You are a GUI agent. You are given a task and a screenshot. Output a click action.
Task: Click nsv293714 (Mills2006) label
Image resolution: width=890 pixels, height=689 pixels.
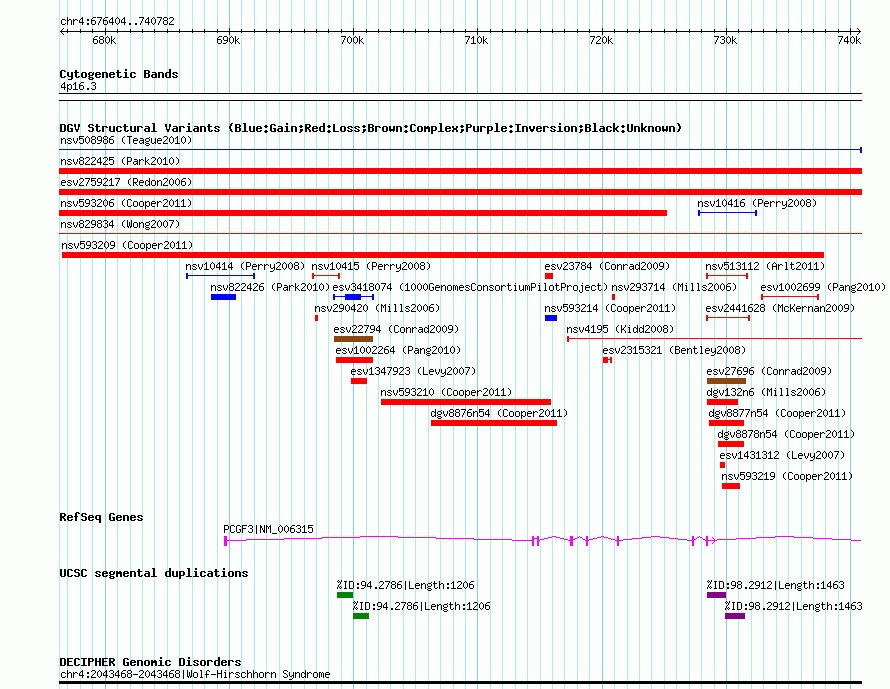[674, 287]
